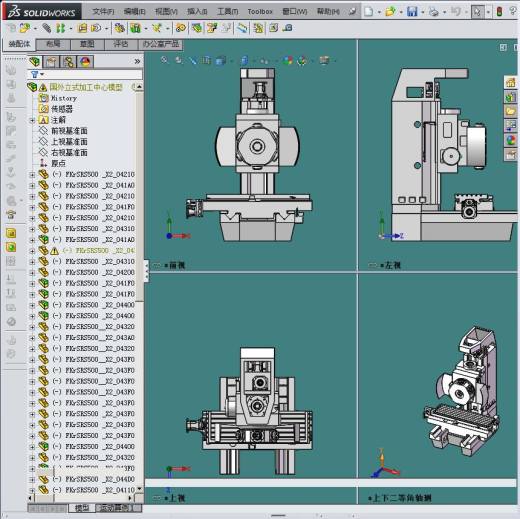Viewport: 520px width, 519px height.
Task: Expand the FKrSRS500 _X2_04110 component node
Action: pos(33,491)
